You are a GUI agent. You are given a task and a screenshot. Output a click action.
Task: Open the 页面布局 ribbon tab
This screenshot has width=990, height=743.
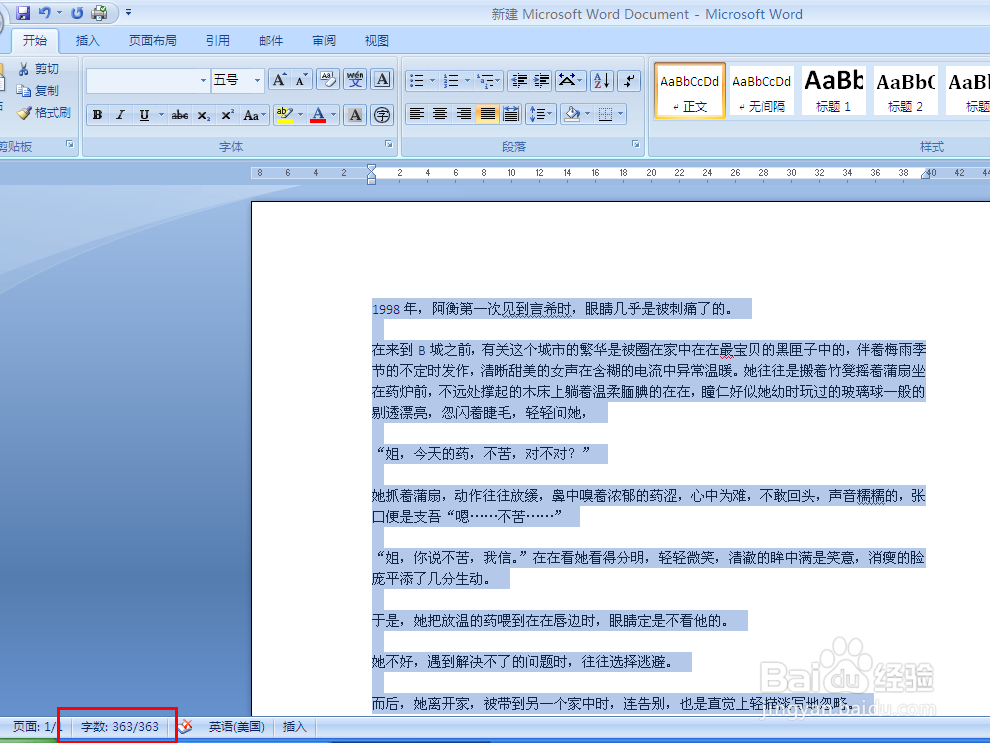(x=153, y=41)
